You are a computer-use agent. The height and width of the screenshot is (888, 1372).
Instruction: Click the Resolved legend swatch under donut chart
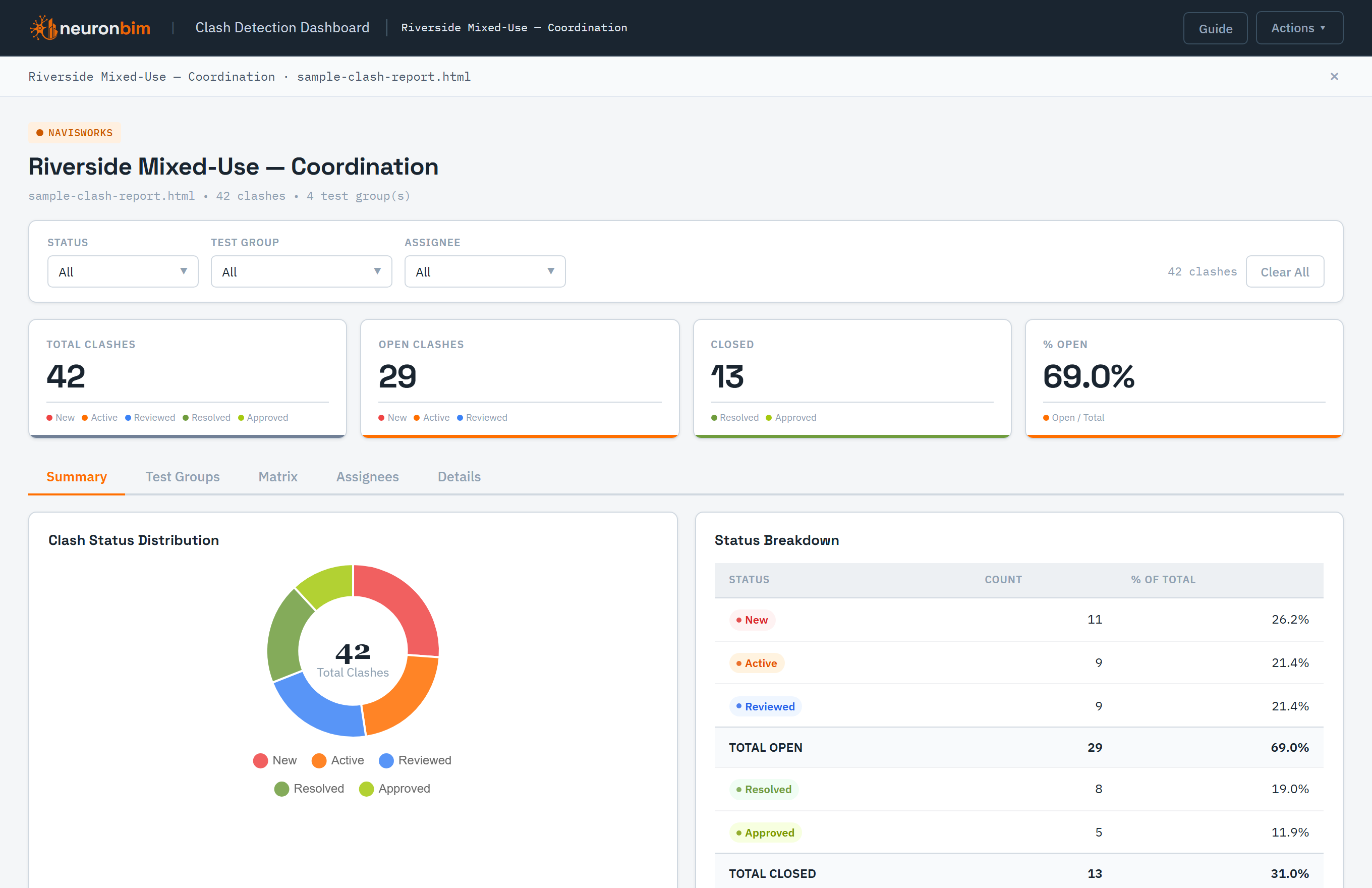click(281, 789)
